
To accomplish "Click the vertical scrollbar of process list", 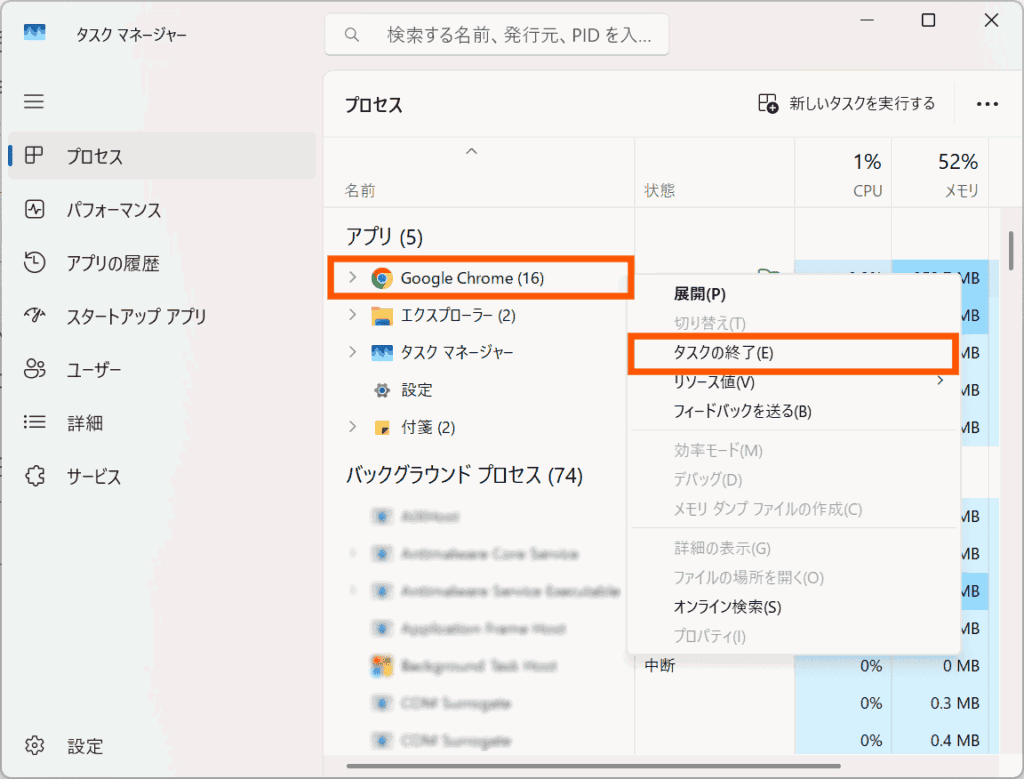I will point(1010,251).
